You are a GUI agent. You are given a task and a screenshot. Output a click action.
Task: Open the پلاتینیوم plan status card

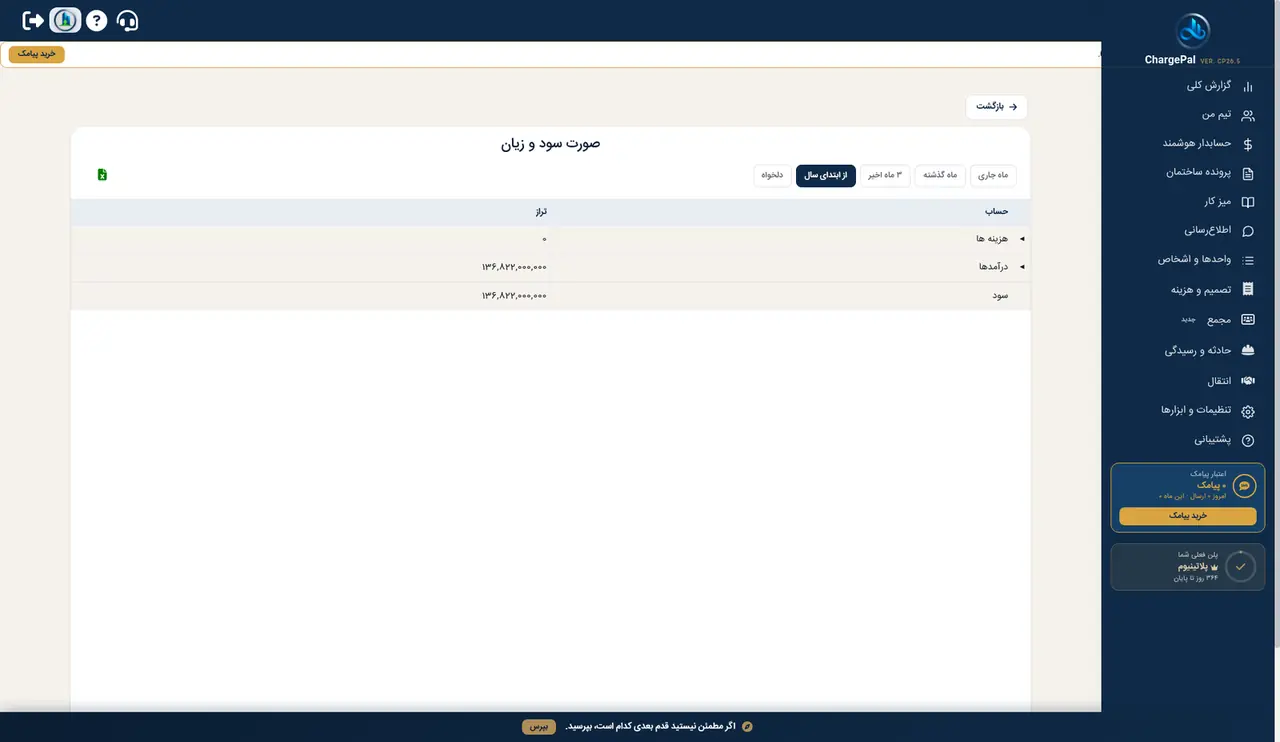point(1188,567)
